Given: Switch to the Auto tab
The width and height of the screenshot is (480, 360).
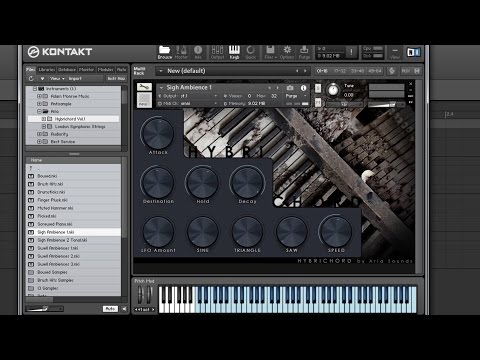Looking at the screenshot, I should coord(121,69).
